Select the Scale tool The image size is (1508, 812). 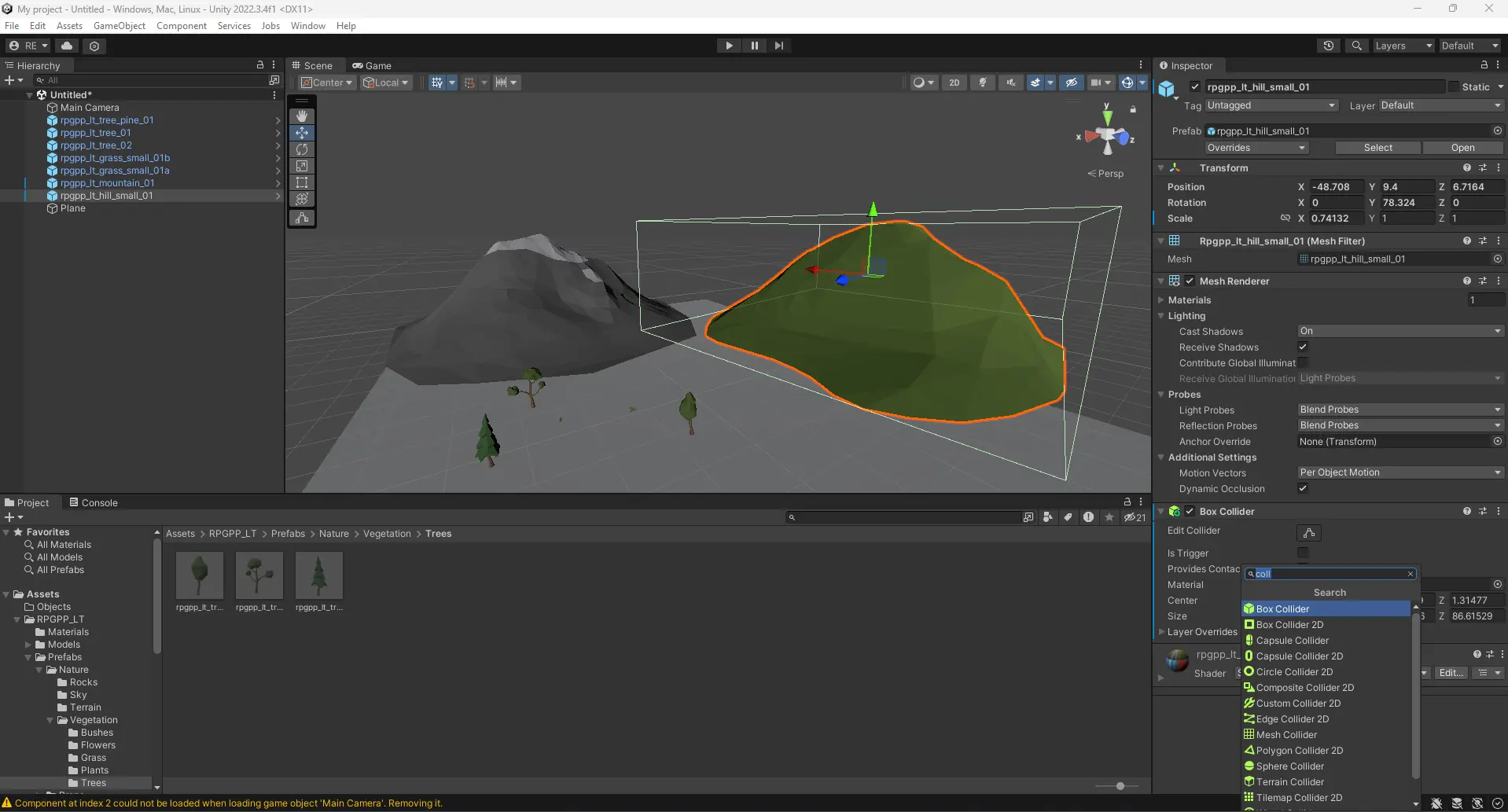point(302,166)
